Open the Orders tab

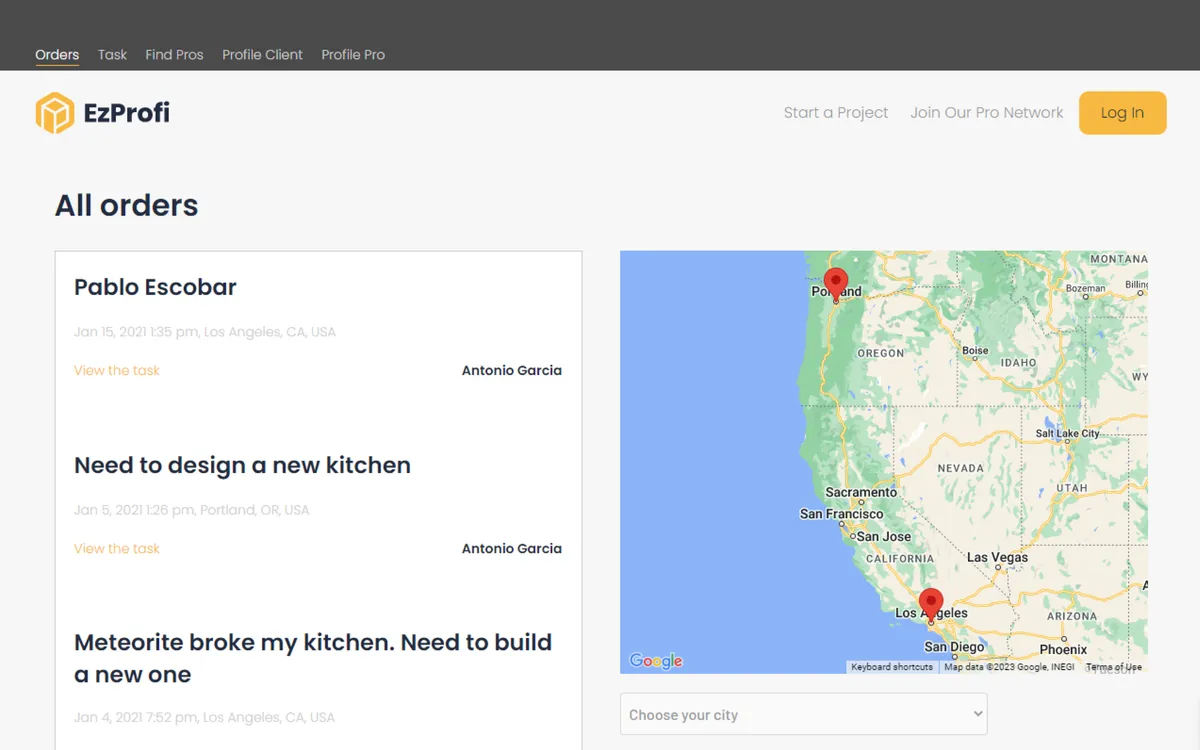click(x=57, y=55)
